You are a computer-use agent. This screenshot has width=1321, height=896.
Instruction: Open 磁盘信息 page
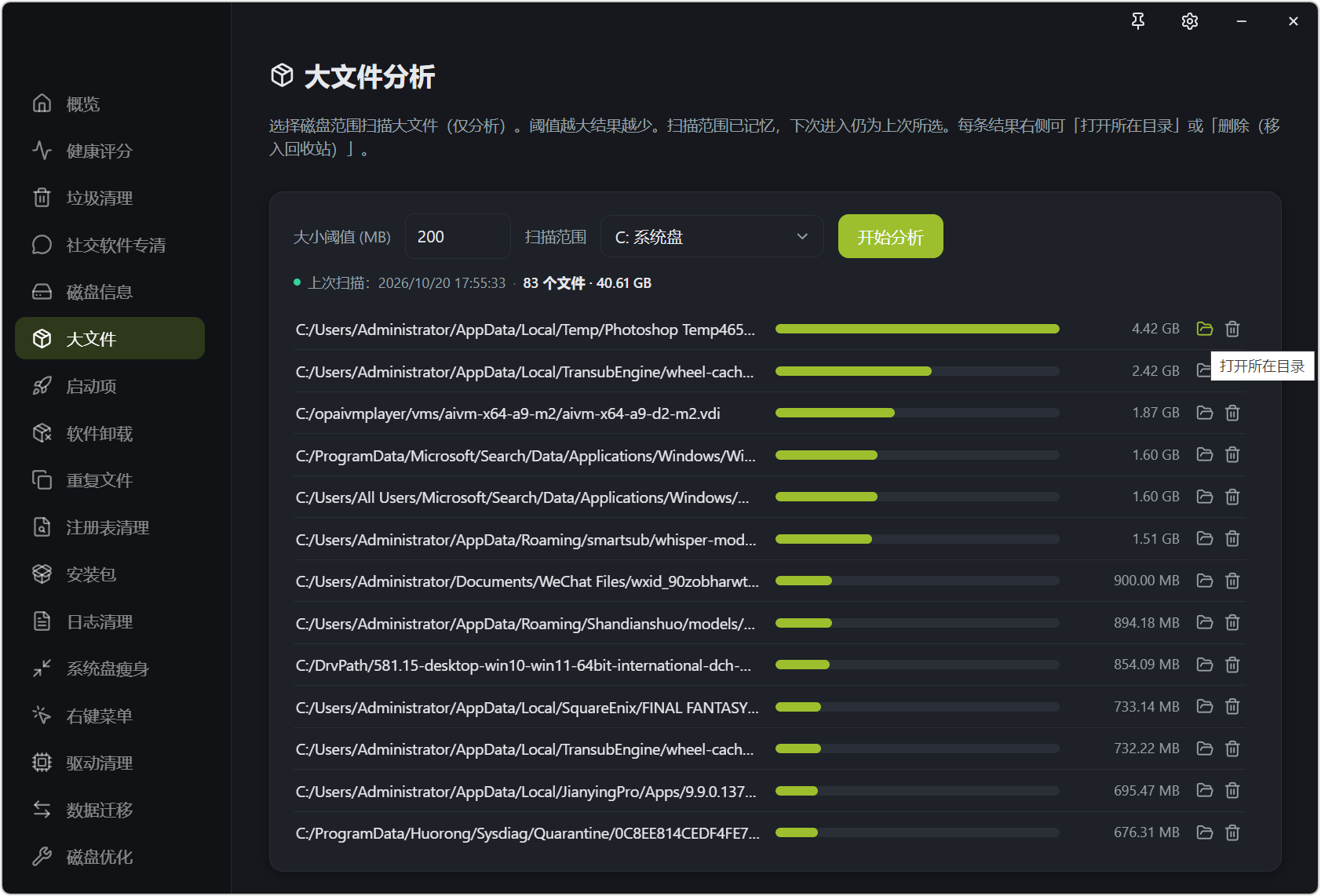coord(110,292)
